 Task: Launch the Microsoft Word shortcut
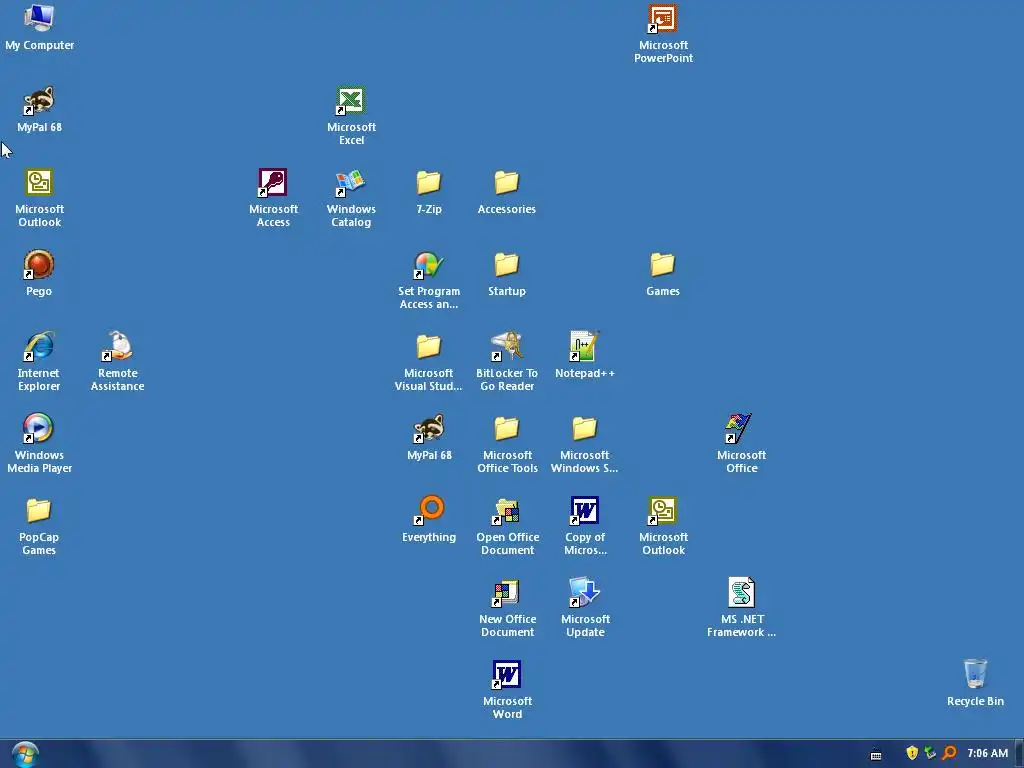(x=507, y=690)
